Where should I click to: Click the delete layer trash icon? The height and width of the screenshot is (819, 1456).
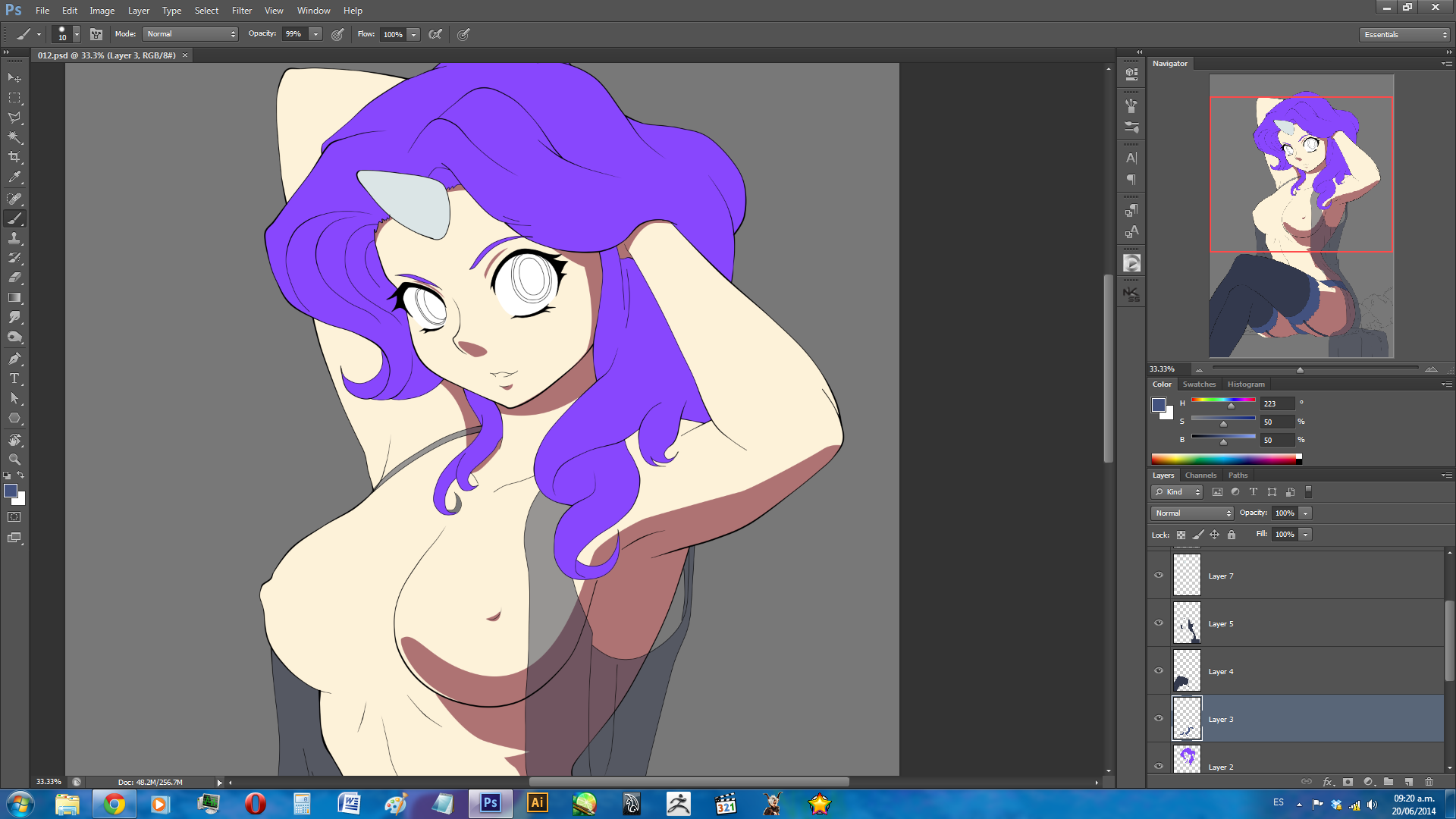(1429, 781)
